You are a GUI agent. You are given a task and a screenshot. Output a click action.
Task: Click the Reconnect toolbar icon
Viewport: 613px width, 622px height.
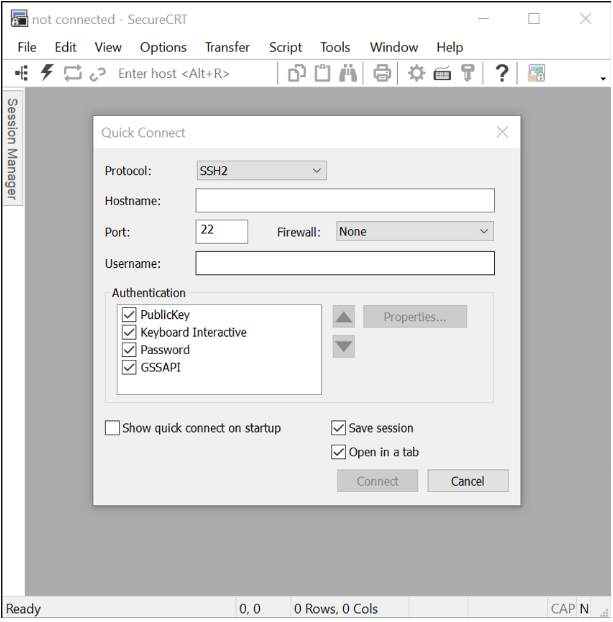point(73,73)
